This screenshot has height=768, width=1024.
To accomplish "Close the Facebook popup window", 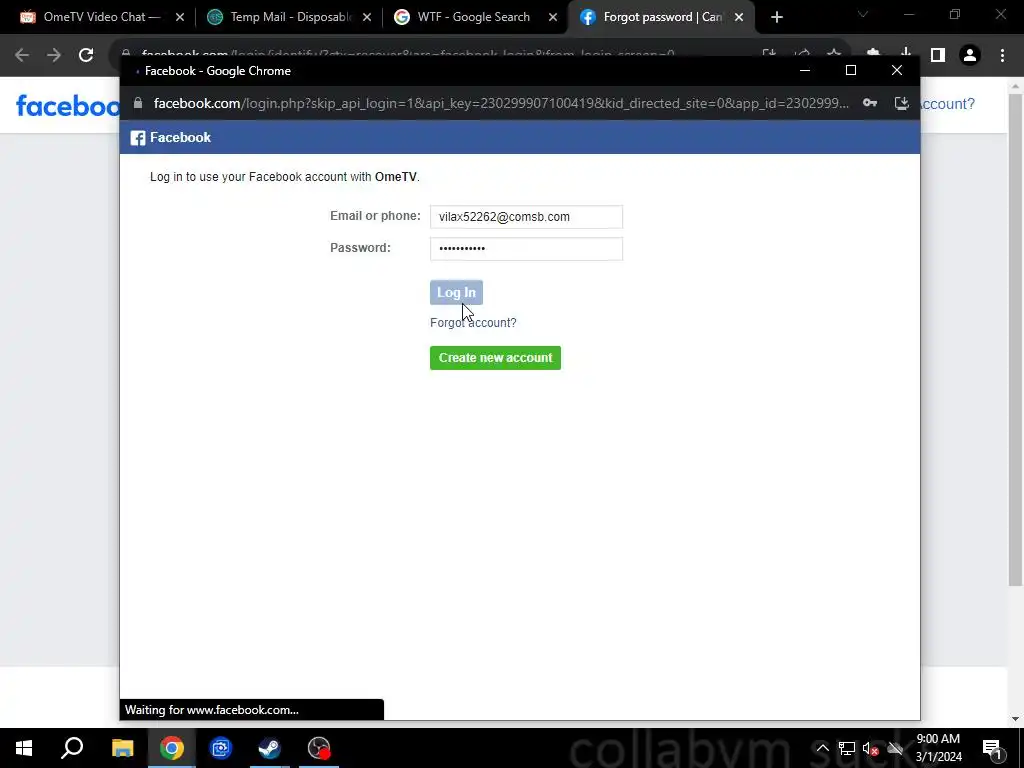I will [897, 71].
